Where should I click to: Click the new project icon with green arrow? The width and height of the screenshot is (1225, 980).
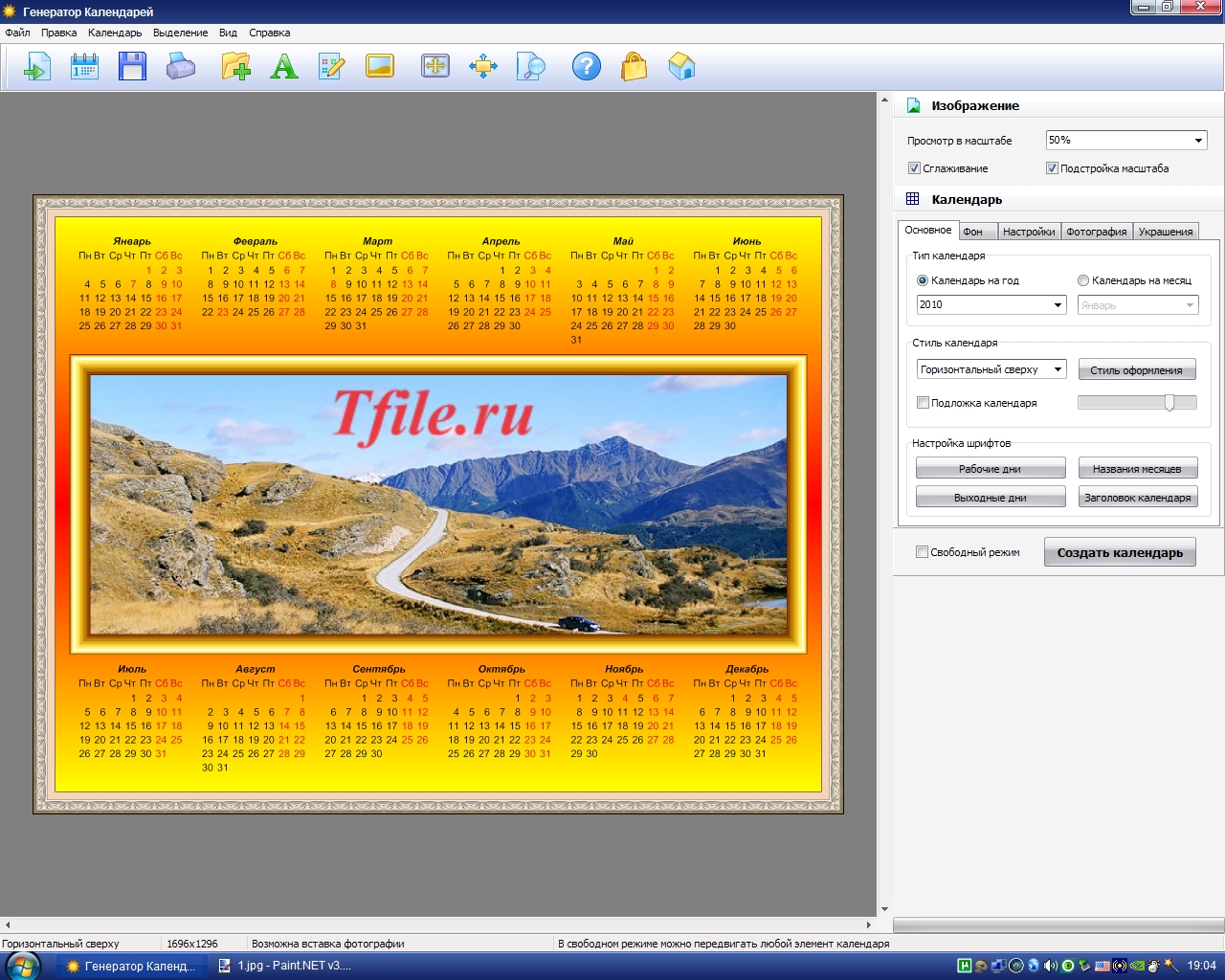[x=36, y=67]
